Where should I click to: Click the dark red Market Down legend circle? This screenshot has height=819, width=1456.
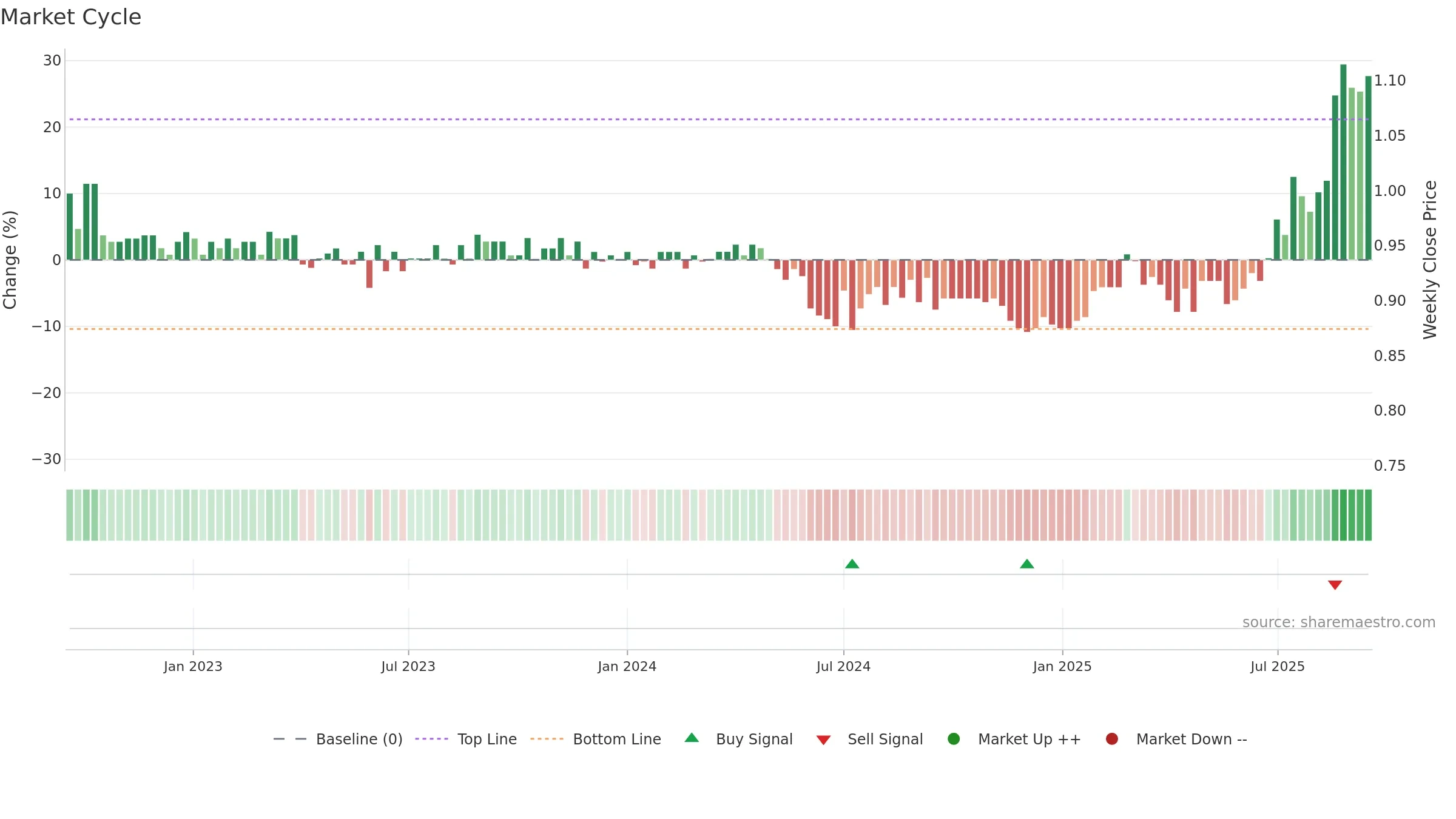click(1112, 739)
